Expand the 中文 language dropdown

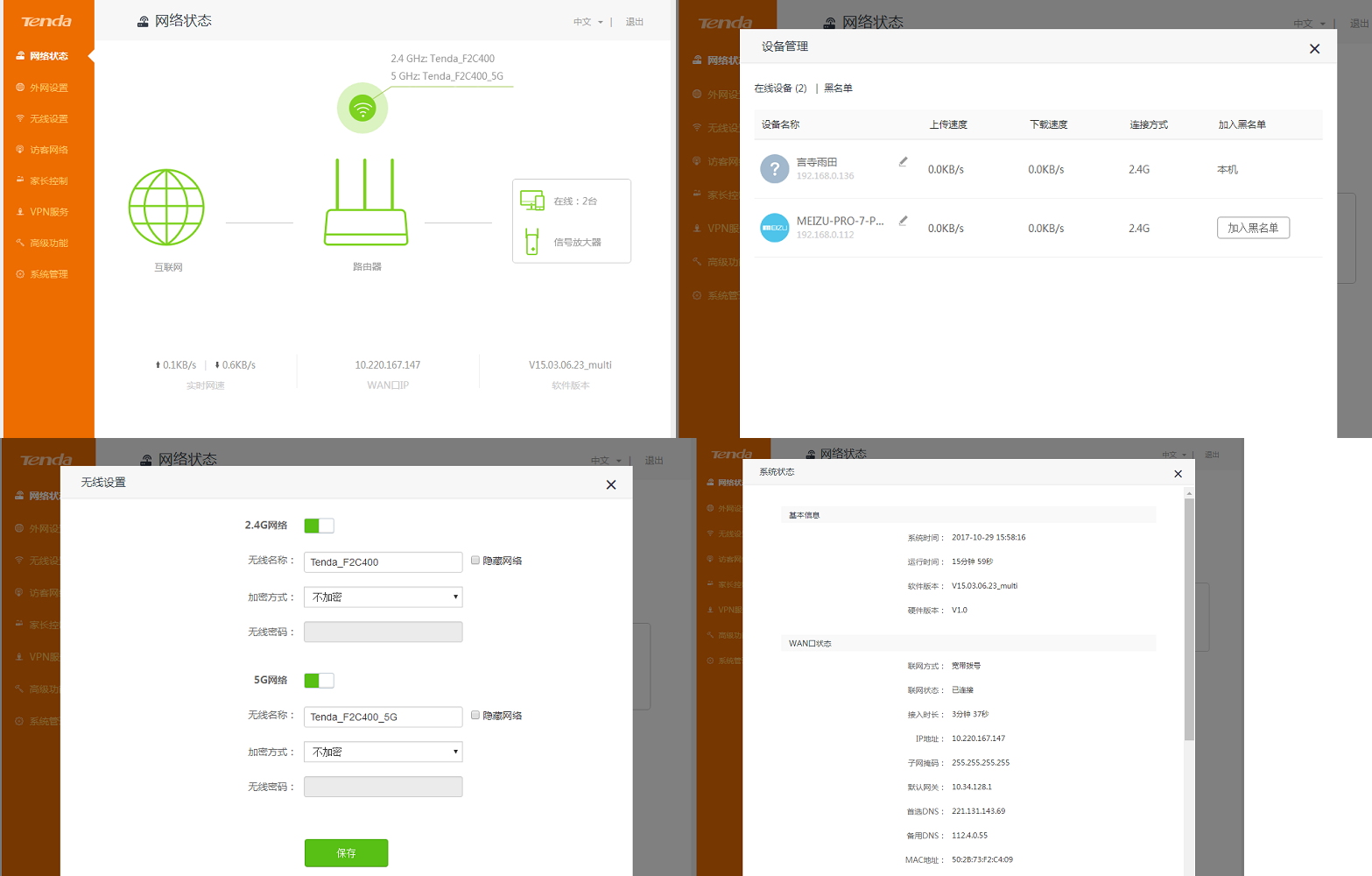[588, 22]
